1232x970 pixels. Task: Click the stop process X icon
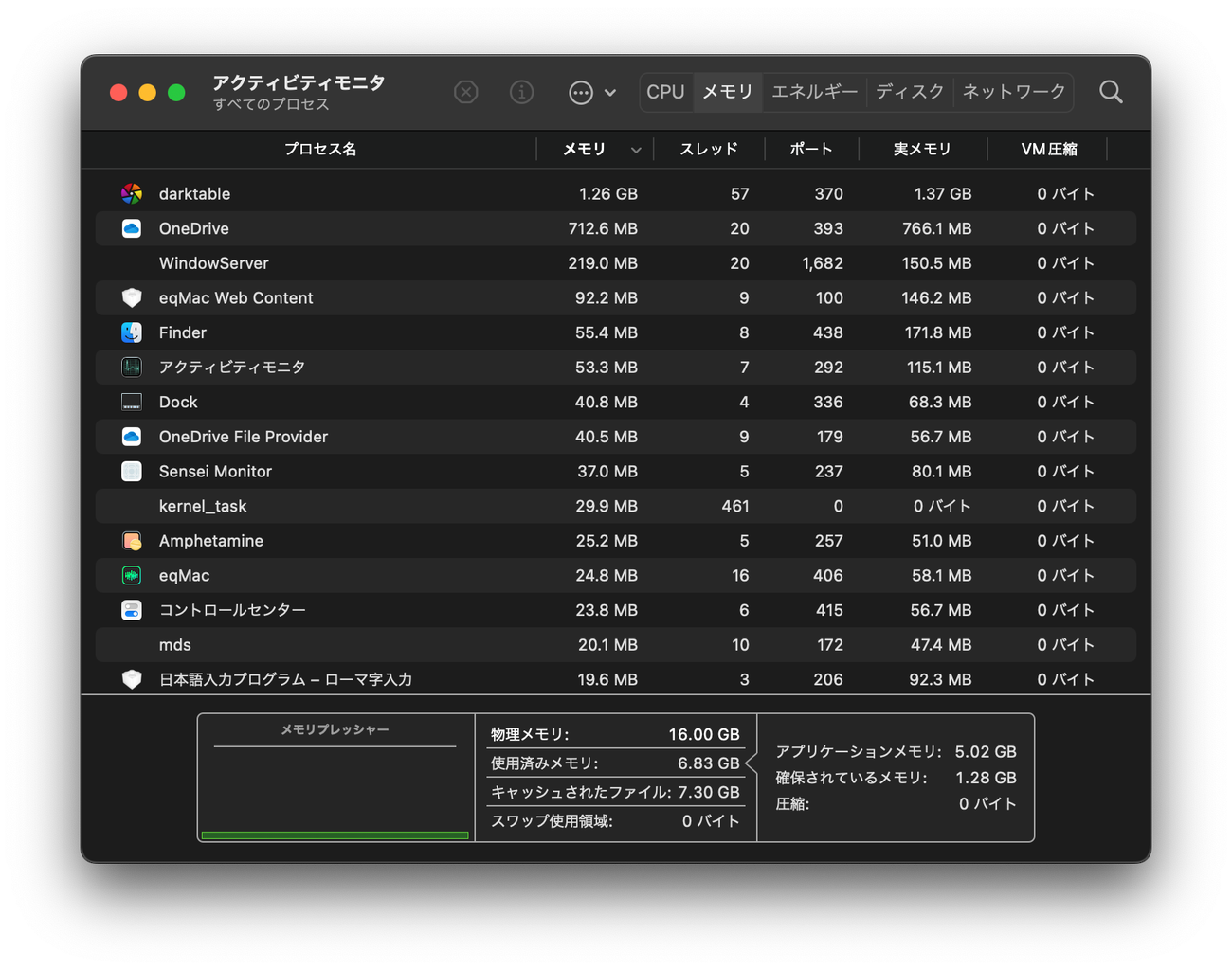(x=465, y=92)
